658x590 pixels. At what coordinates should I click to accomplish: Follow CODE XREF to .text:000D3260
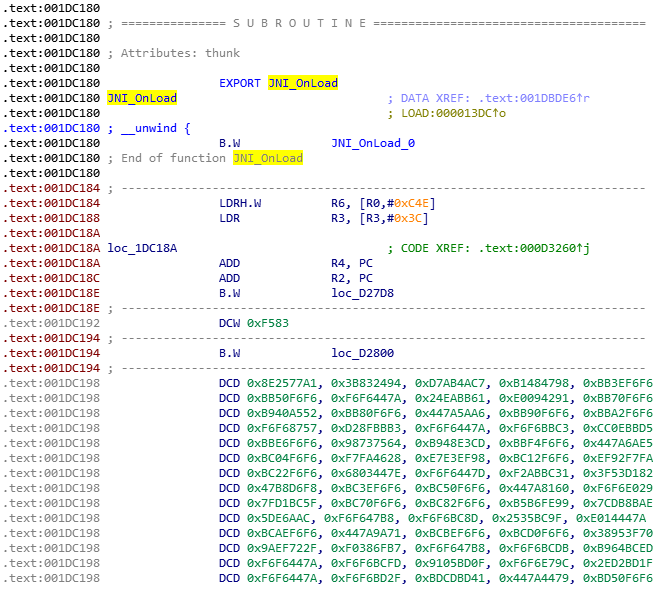[534, 248]
